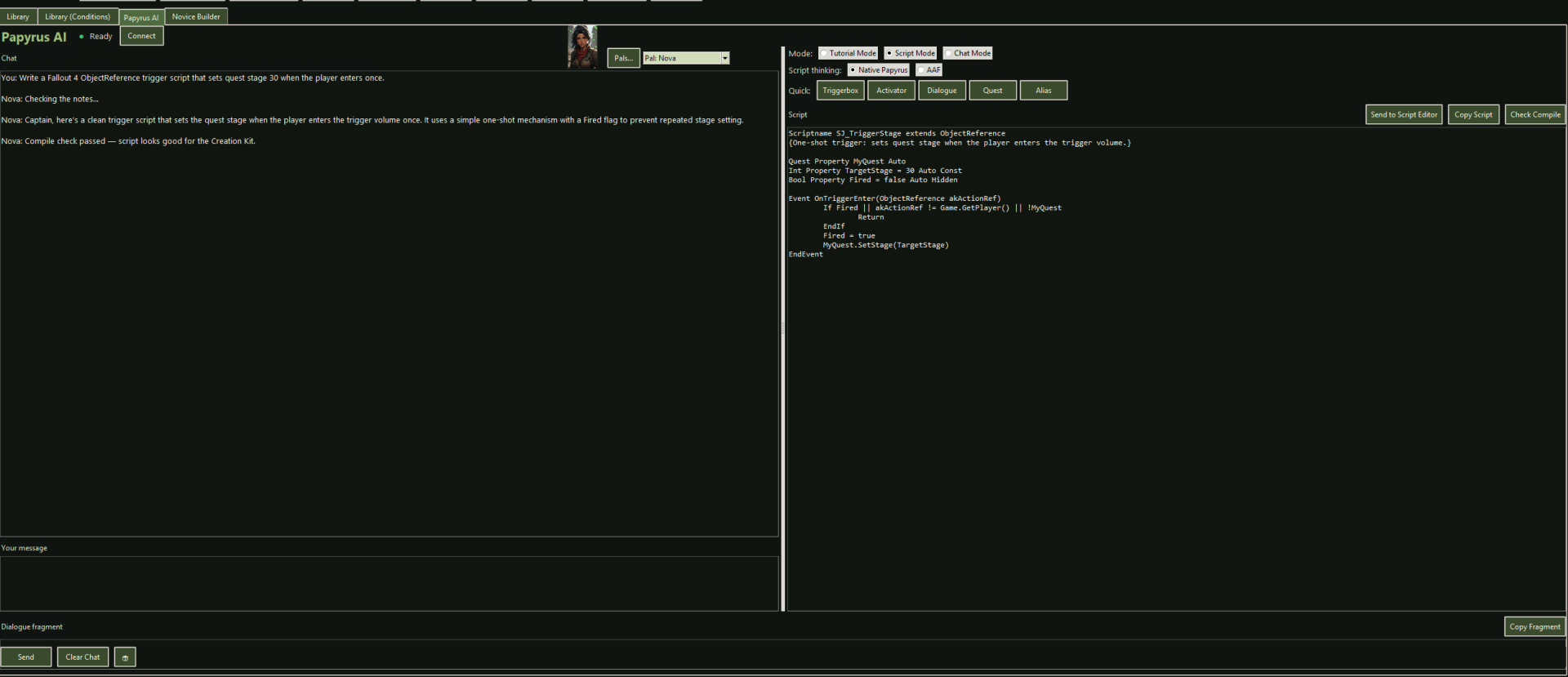Click the 'You: Write a Fallout 4' message
This screenshot has width=1568, height=677.
(x=193, y=78)
